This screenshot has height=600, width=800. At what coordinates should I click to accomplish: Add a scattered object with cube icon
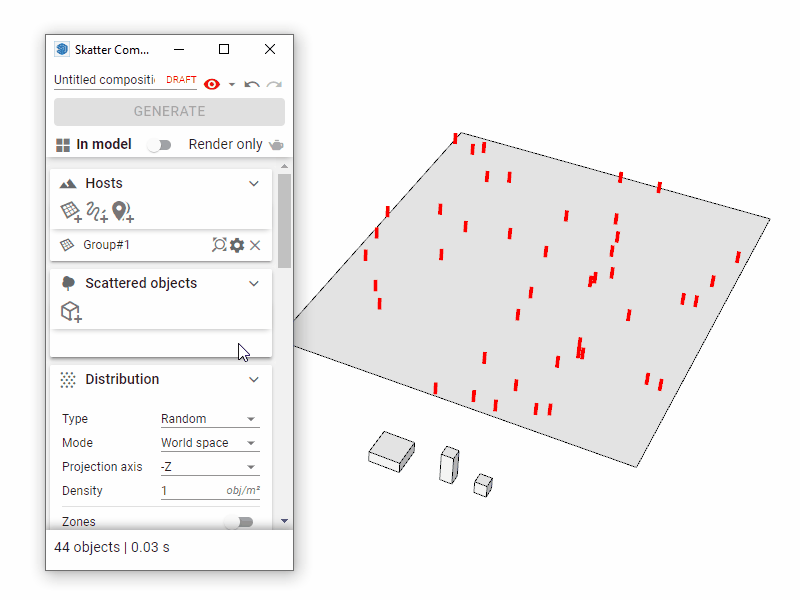click(x=71, y=312)
